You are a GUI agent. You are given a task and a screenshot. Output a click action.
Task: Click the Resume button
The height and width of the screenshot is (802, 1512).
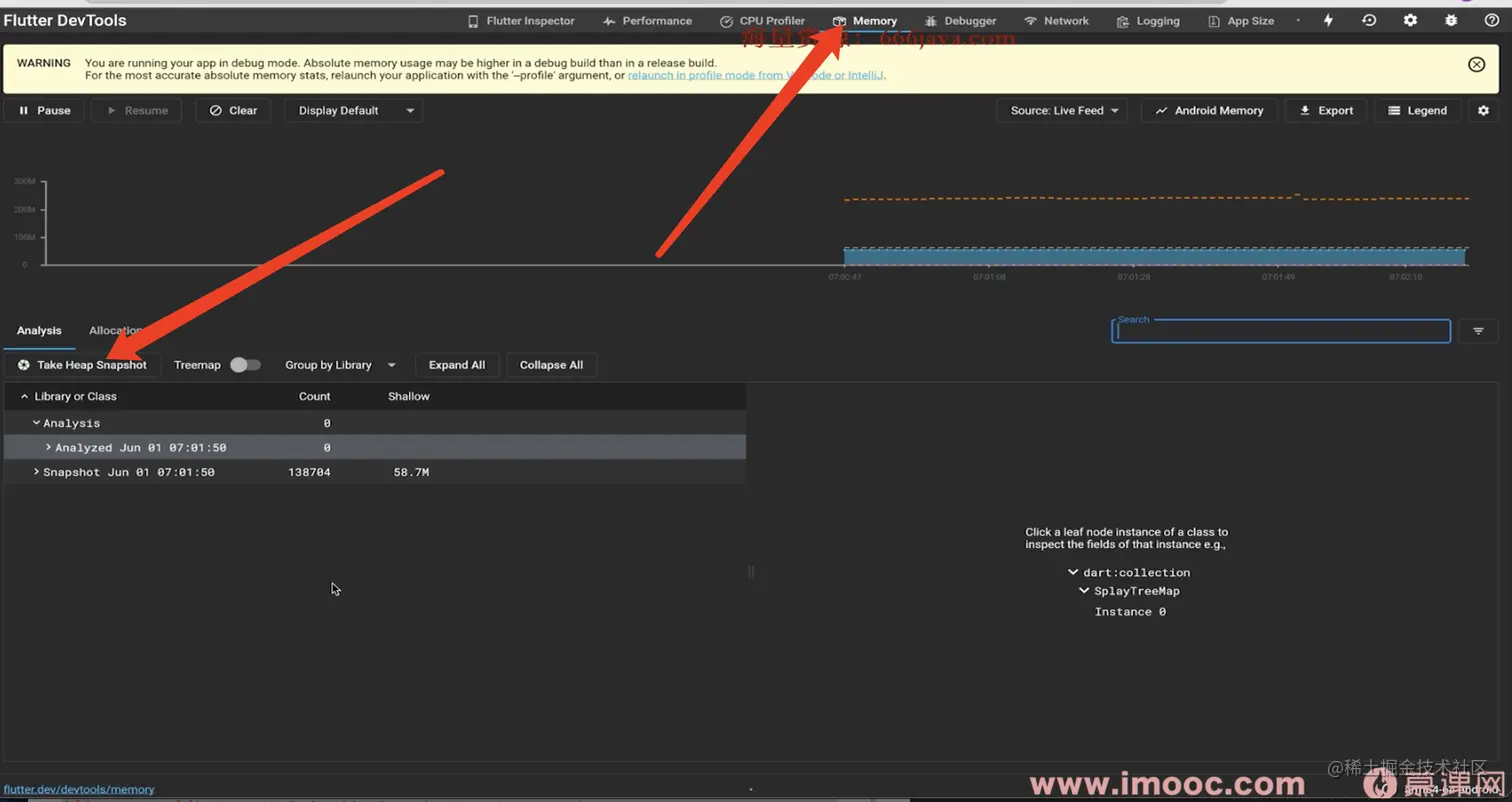tap(136, 110)
